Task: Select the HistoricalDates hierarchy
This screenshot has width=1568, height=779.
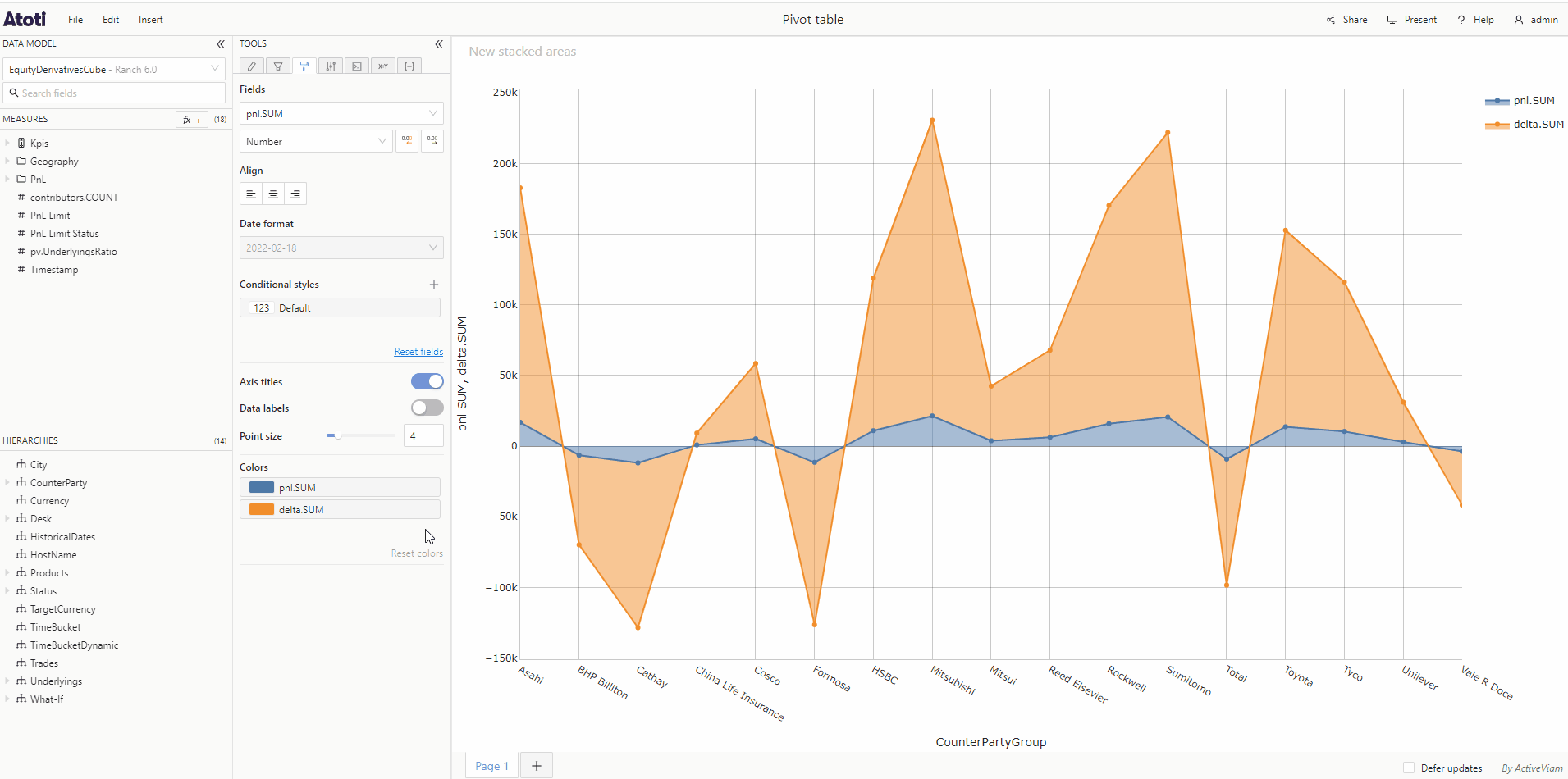Action: [62, 536]
